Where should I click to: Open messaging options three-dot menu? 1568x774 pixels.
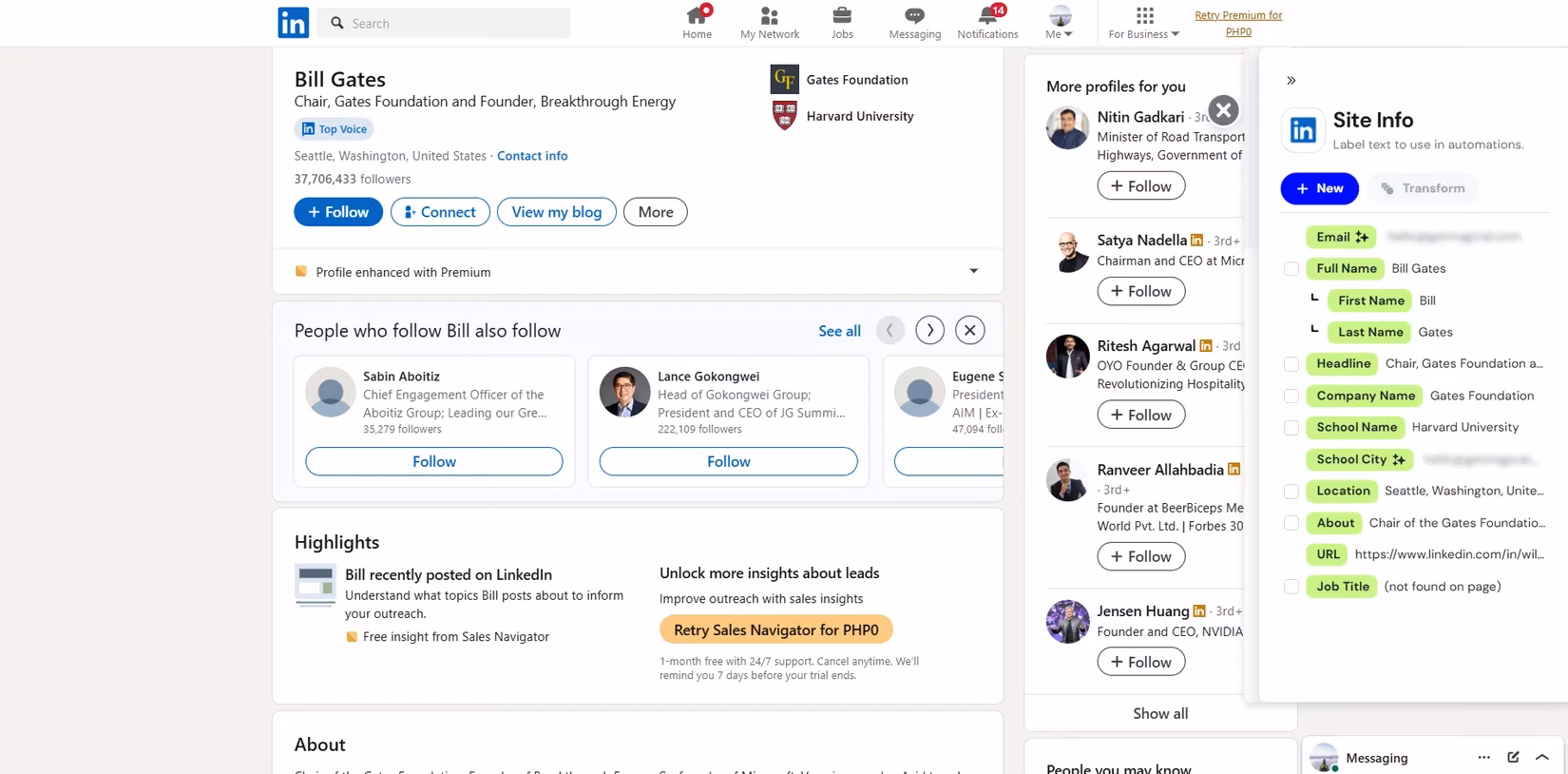[1484, 757]
